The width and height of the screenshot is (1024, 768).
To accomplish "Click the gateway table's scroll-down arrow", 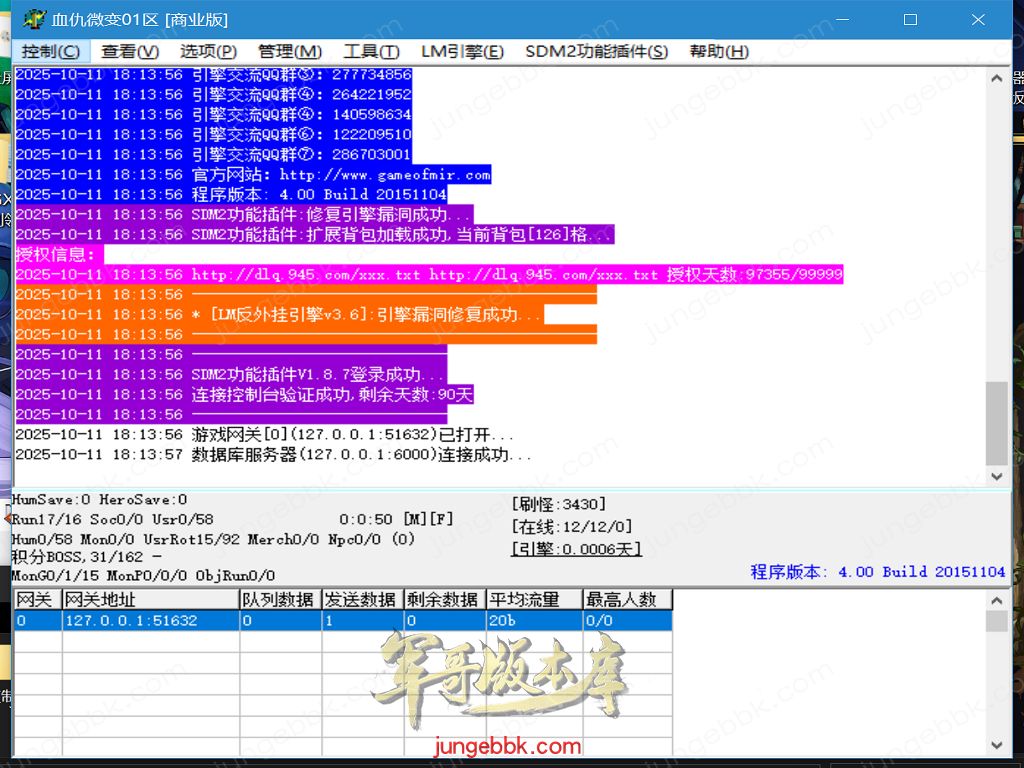I will click(996, 745).
